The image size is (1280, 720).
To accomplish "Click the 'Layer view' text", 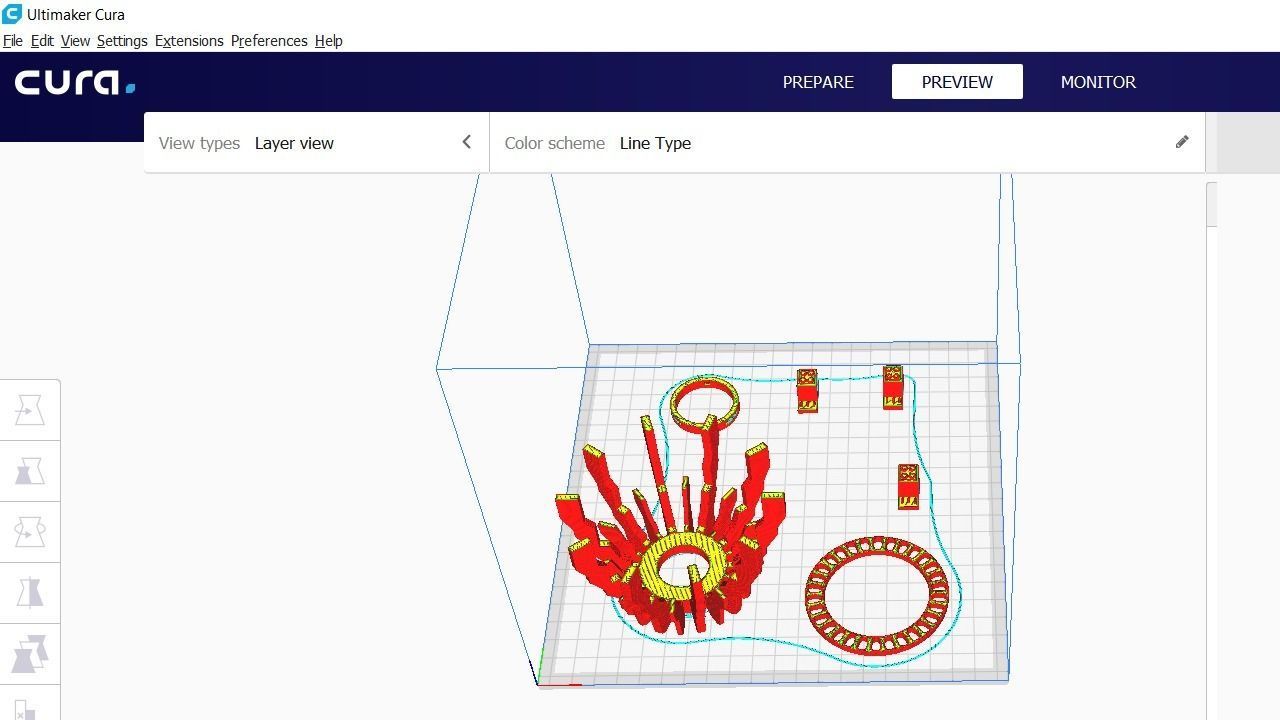I will click(x=294, y=143).
